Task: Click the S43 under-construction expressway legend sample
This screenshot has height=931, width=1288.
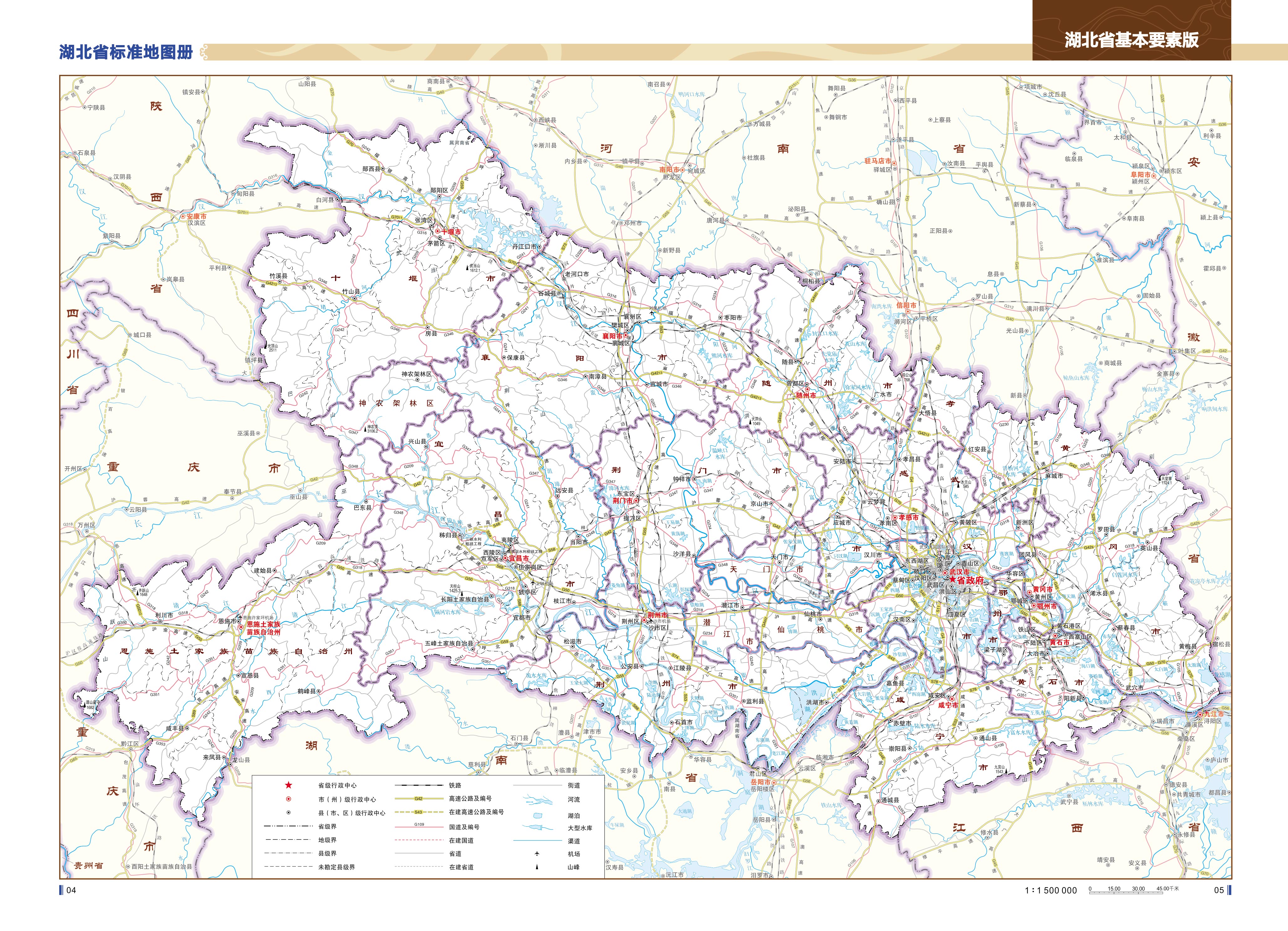Action: tap(419, 812)
